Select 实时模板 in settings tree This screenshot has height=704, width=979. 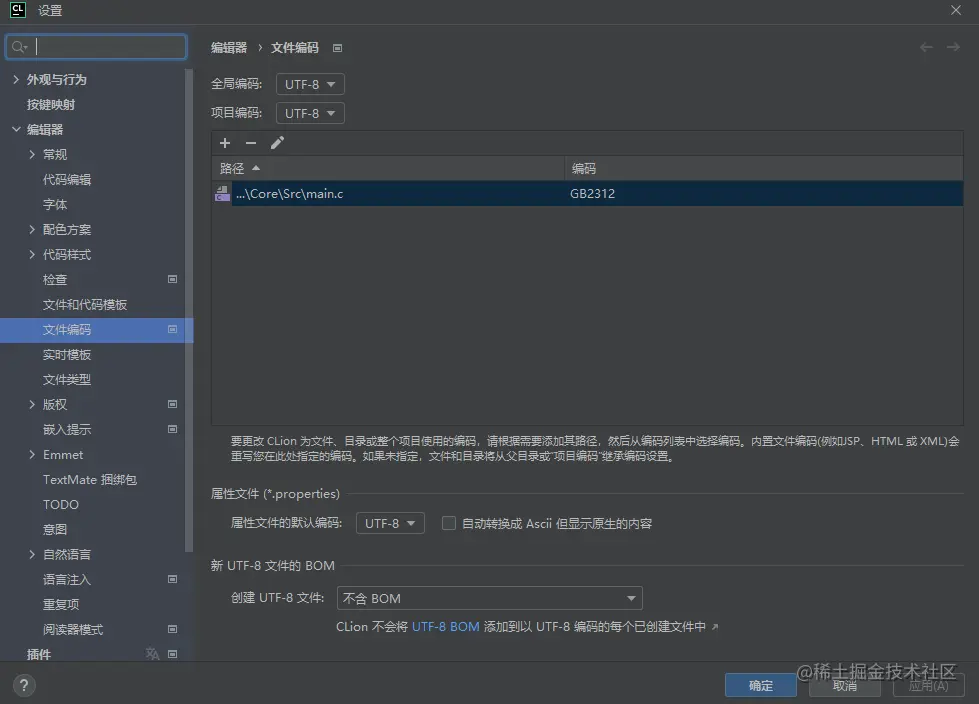pyautogui.click(x=67, y=354)
